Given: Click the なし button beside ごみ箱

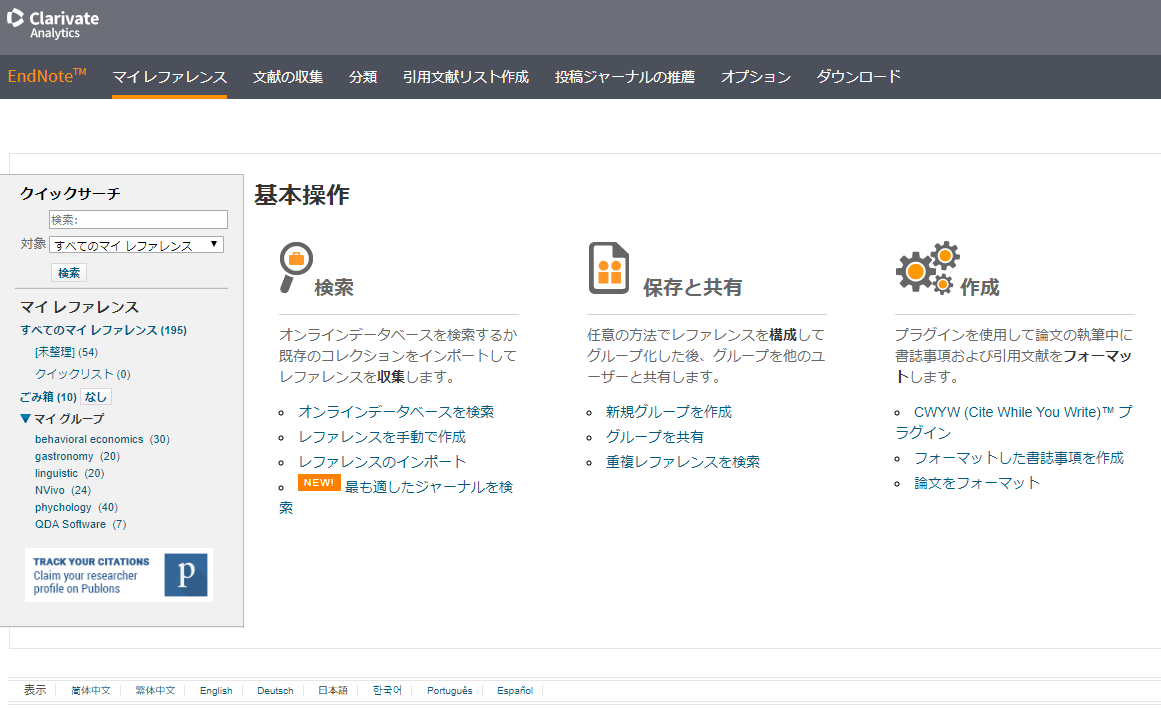Looking at the screenshot, I should click(x=96, y=396).
